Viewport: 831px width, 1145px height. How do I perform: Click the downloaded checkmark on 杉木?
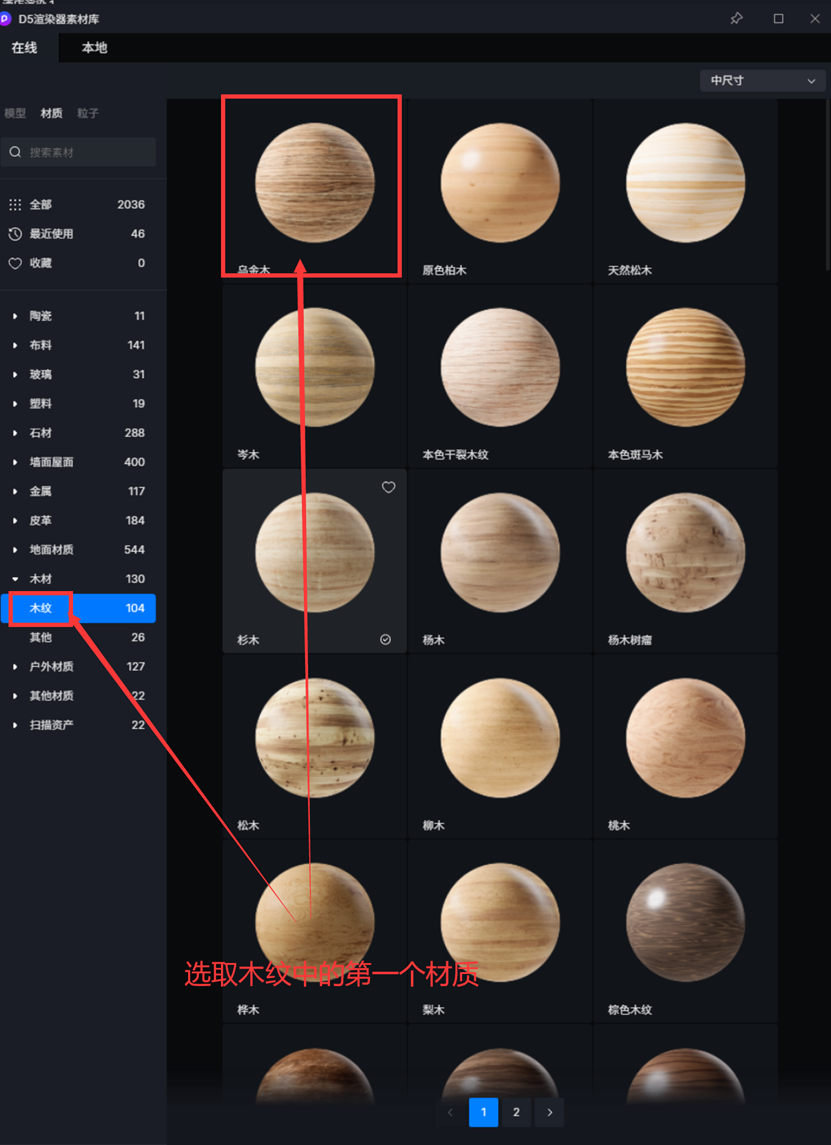[x=386, y=640]
